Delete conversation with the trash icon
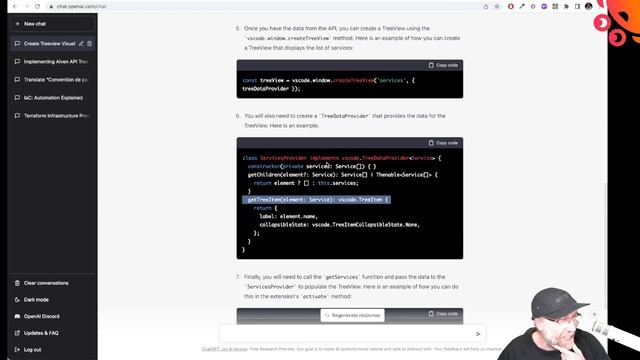Screen dimensions: 640x360 point(89,44)
